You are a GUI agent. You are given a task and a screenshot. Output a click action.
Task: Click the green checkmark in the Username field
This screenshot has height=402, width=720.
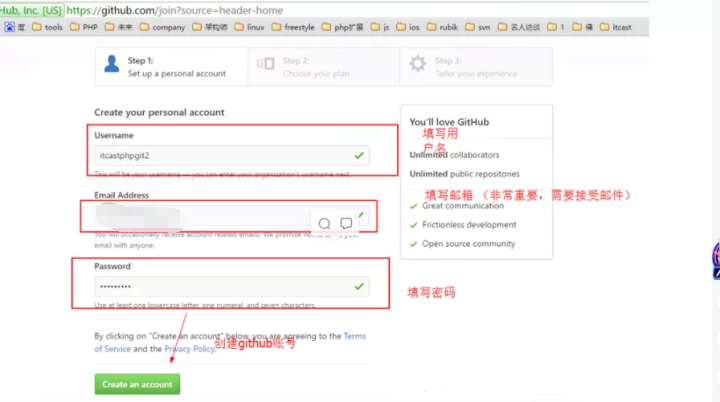(x=359, y=156)
